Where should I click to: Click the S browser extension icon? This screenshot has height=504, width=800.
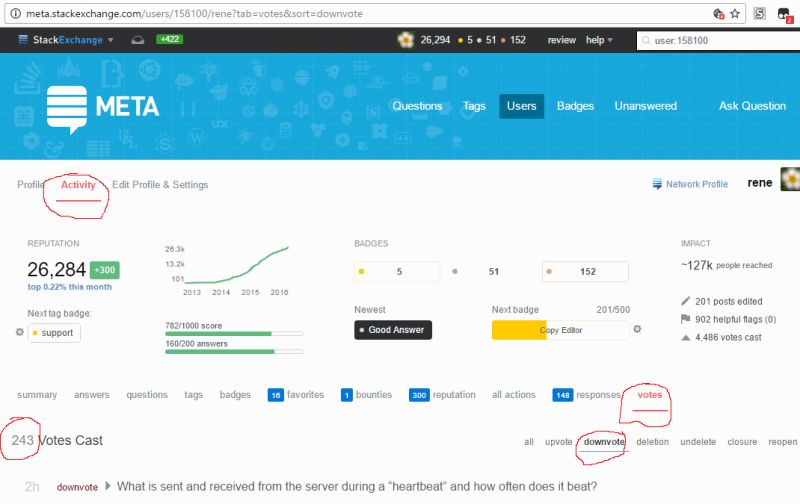click(759, 14)
